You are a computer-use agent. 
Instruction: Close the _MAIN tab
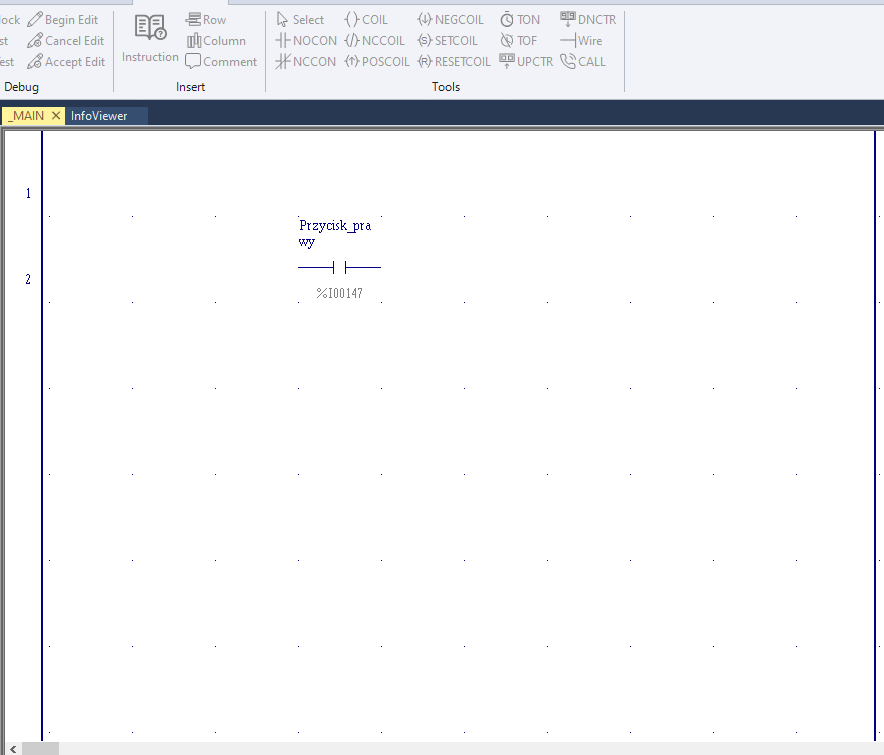click(56, 116)
